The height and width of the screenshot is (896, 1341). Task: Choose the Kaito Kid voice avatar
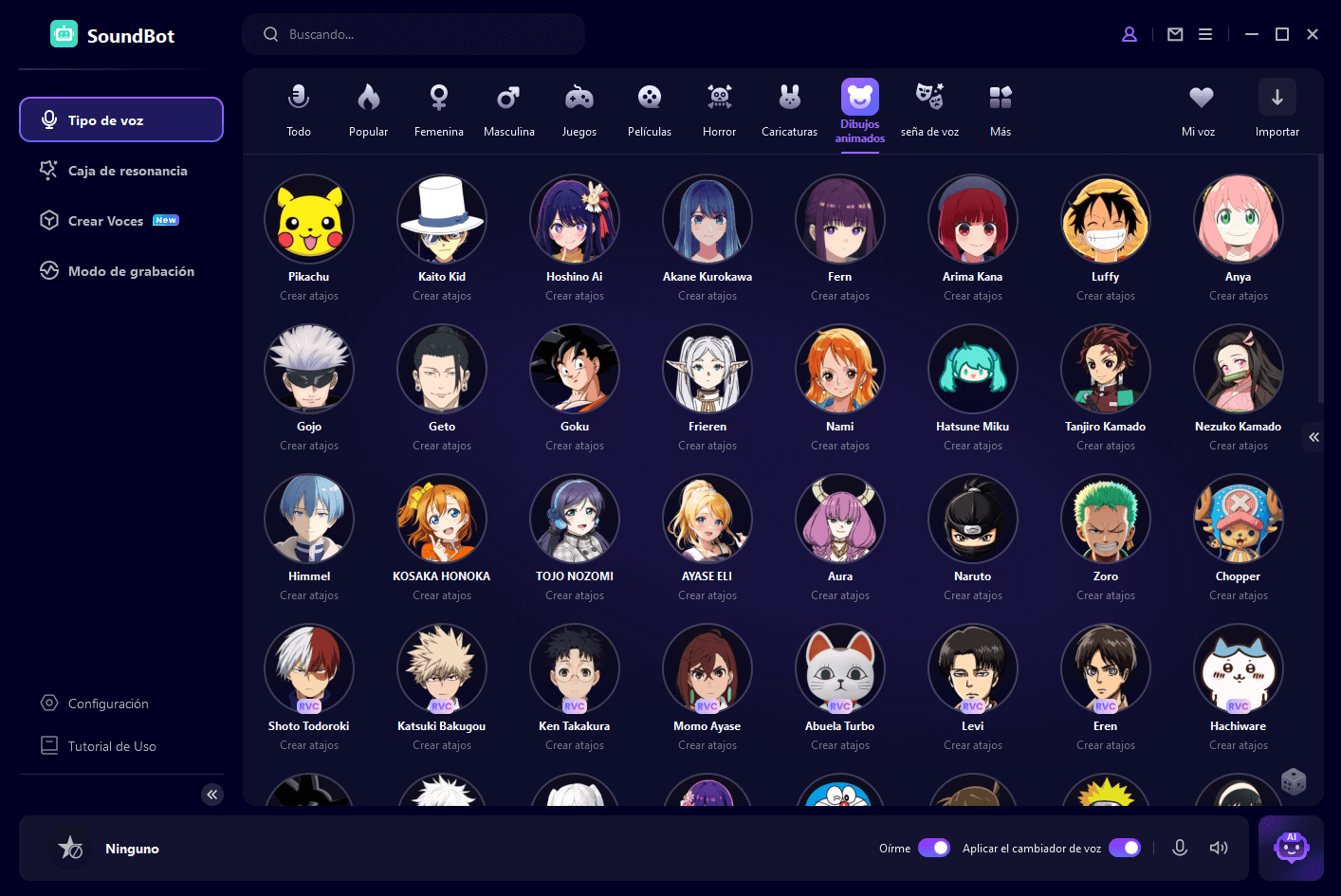click(442, 218)
